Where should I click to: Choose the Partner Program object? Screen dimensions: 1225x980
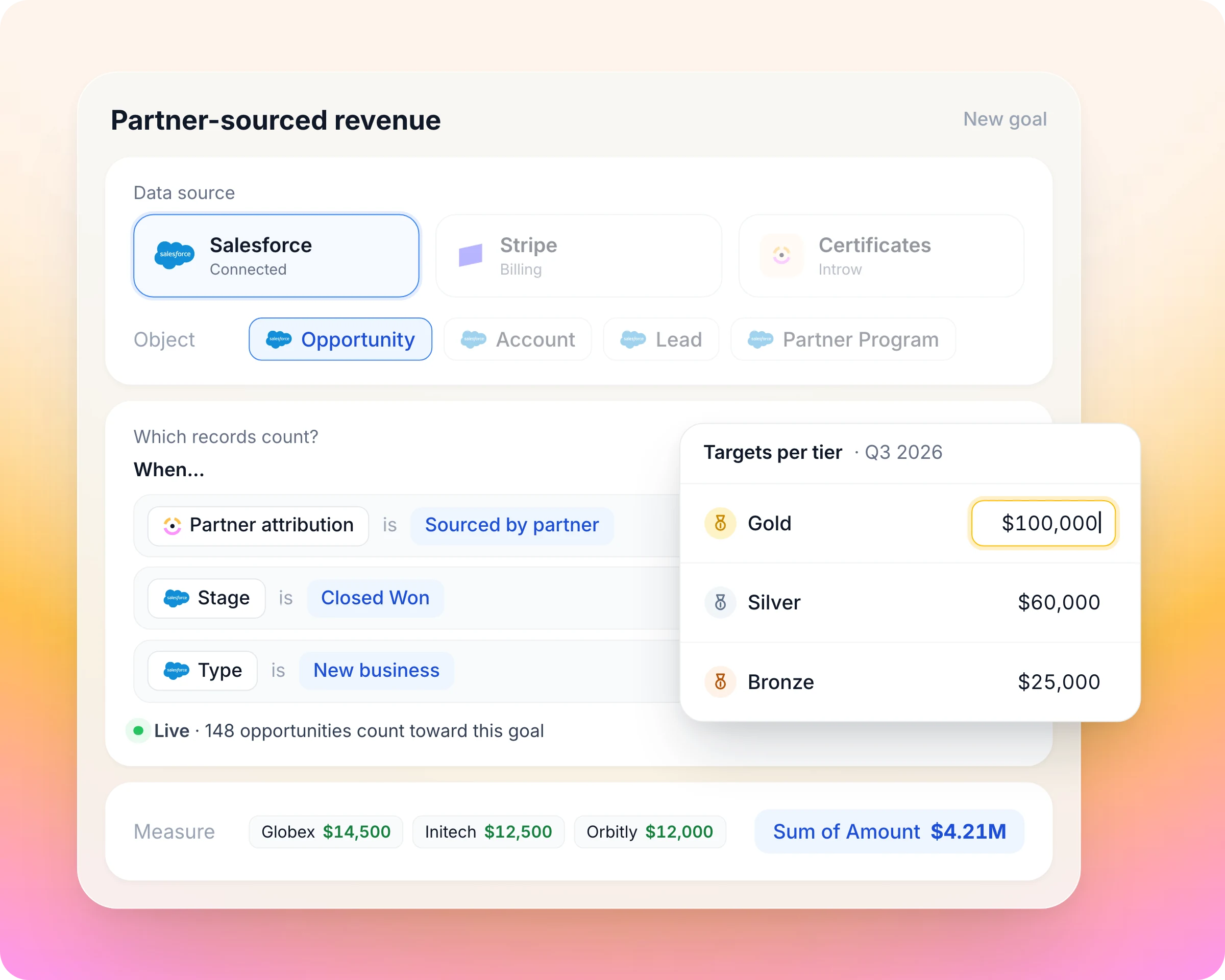[843, 339]
